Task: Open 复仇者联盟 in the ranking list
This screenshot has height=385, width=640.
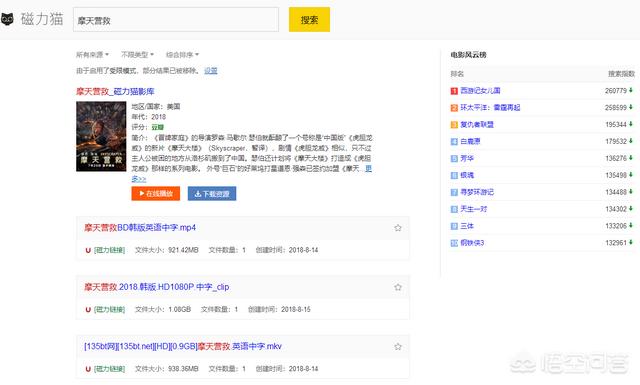Action: click(477, 125)
